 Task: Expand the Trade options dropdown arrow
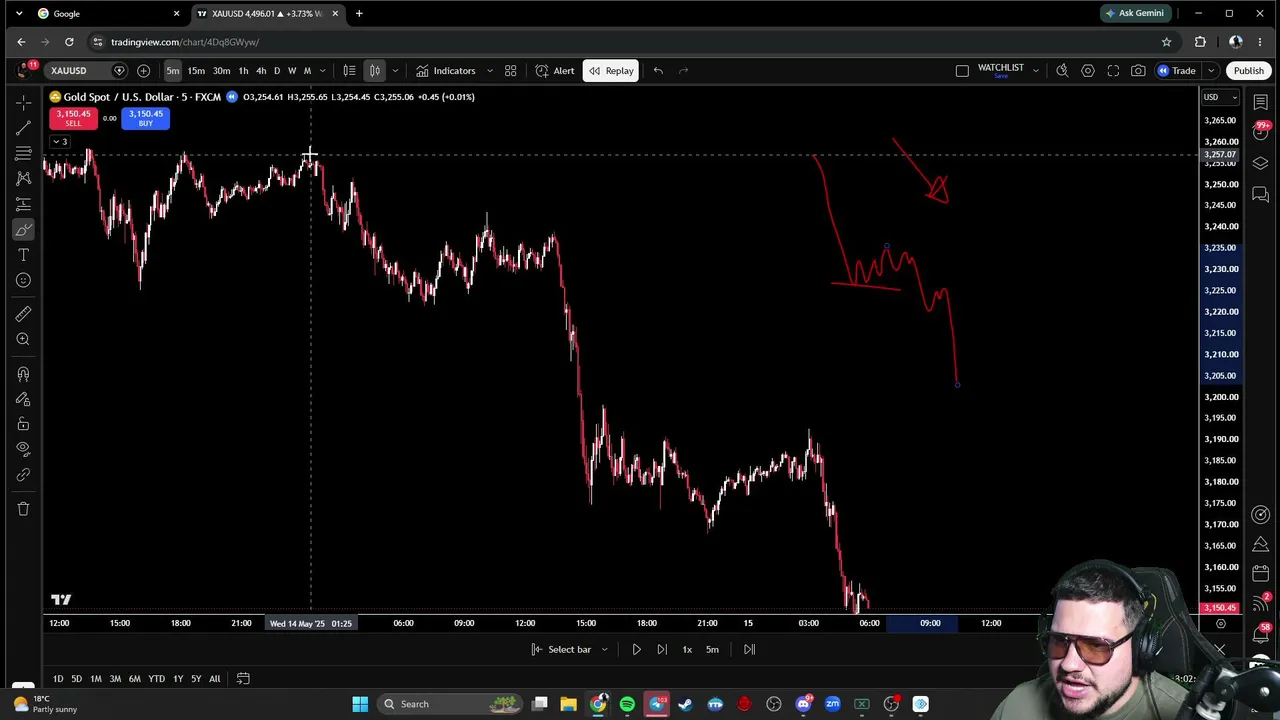point(1210,71)
